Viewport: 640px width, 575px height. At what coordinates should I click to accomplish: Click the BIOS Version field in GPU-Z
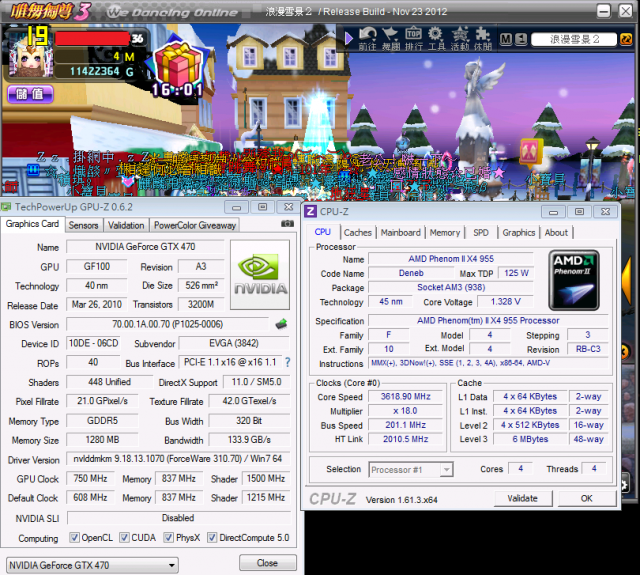(x=167, y=324)
